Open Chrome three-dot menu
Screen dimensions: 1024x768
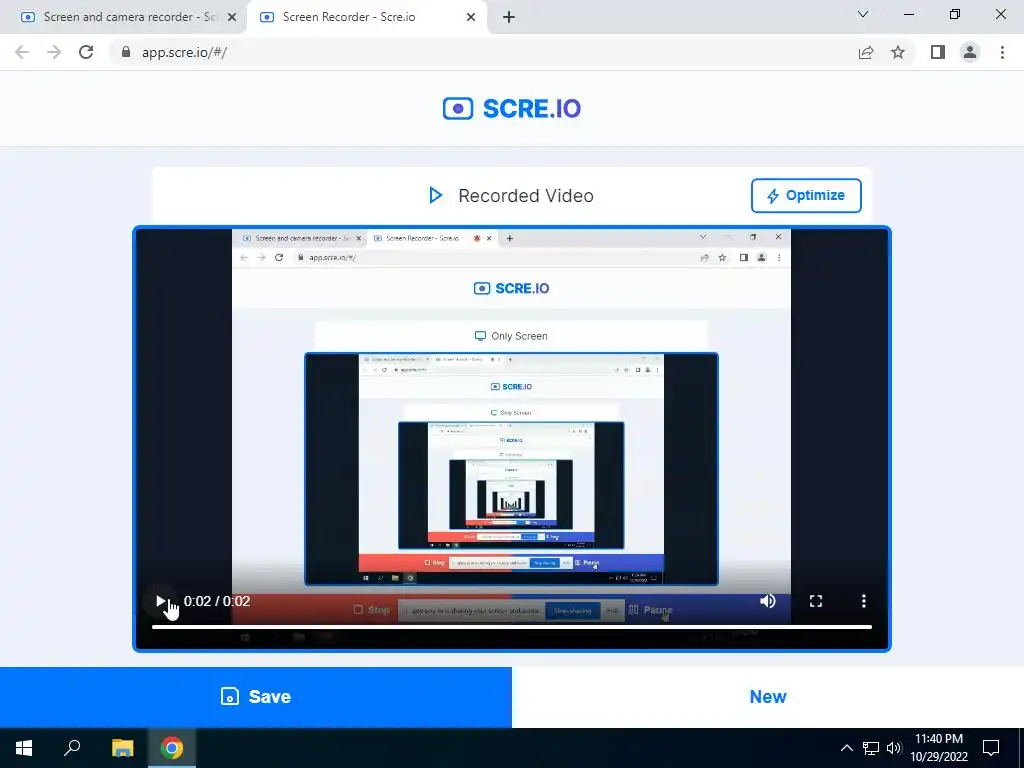[1002, 52]
